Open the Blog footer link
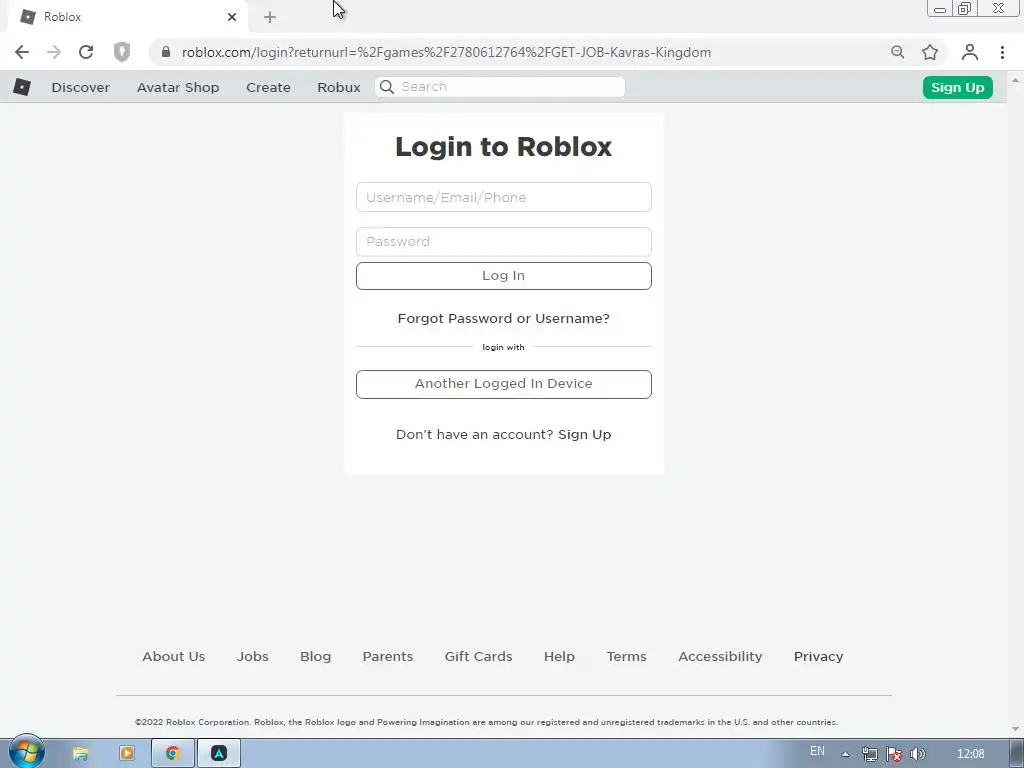 pyautogui.click(x=315, y=656)
